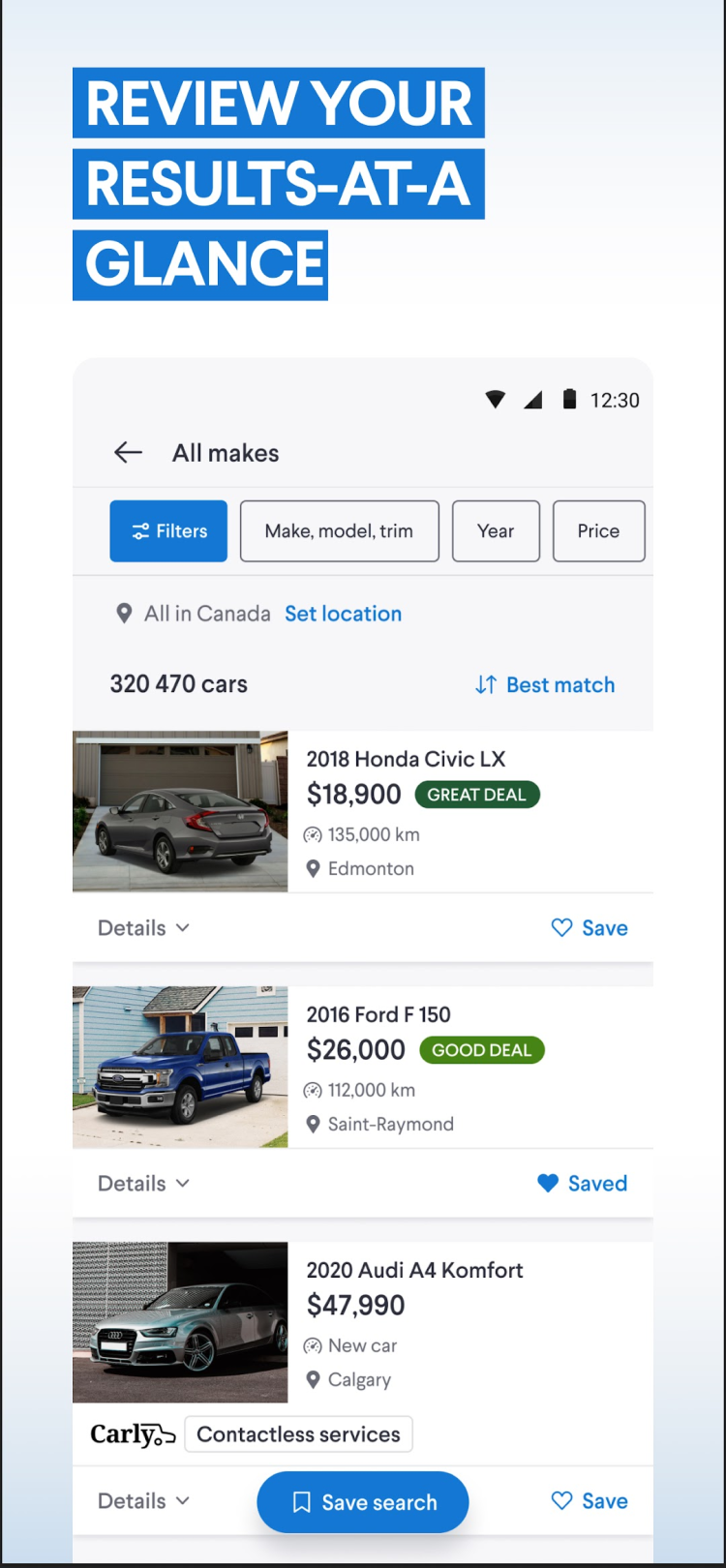
Task: Open the Year filter chip
Action: [x=496, y=531]
